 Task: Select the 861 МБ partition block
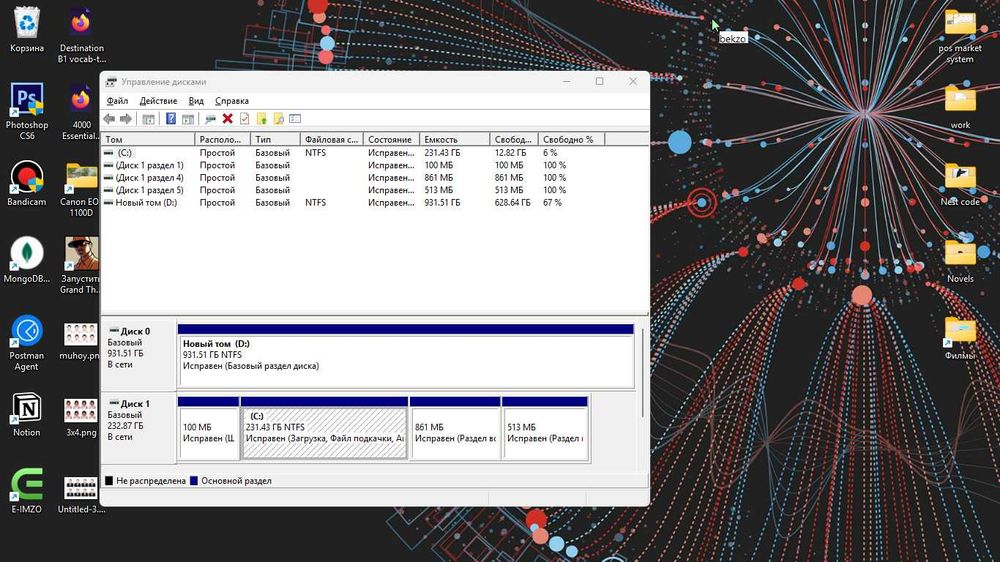pos(455,428)
